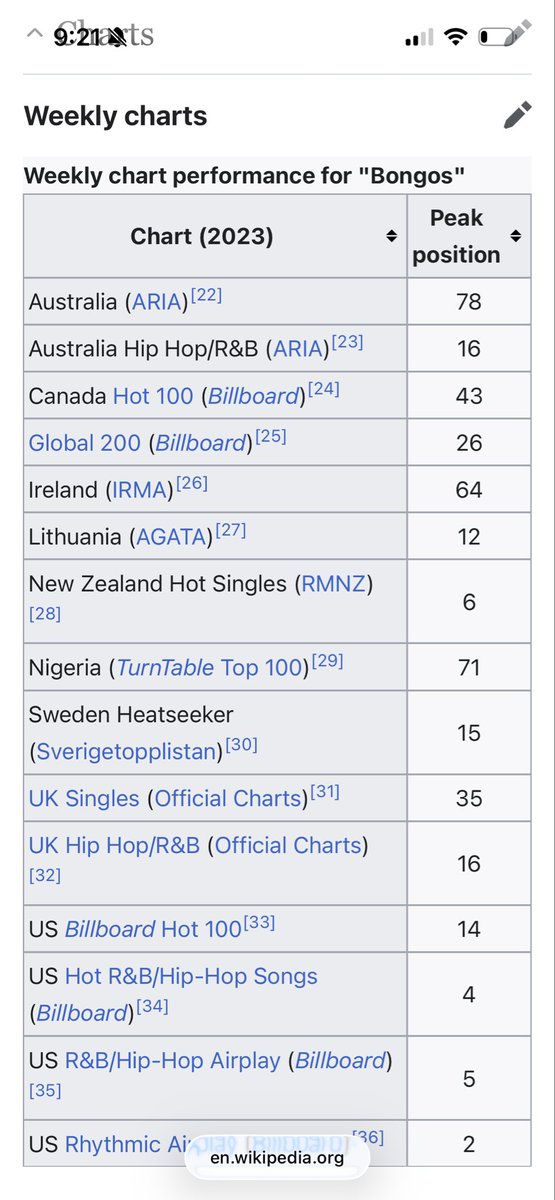Open Hot R&B/Hip-Hop Songs link

point(191,977)
